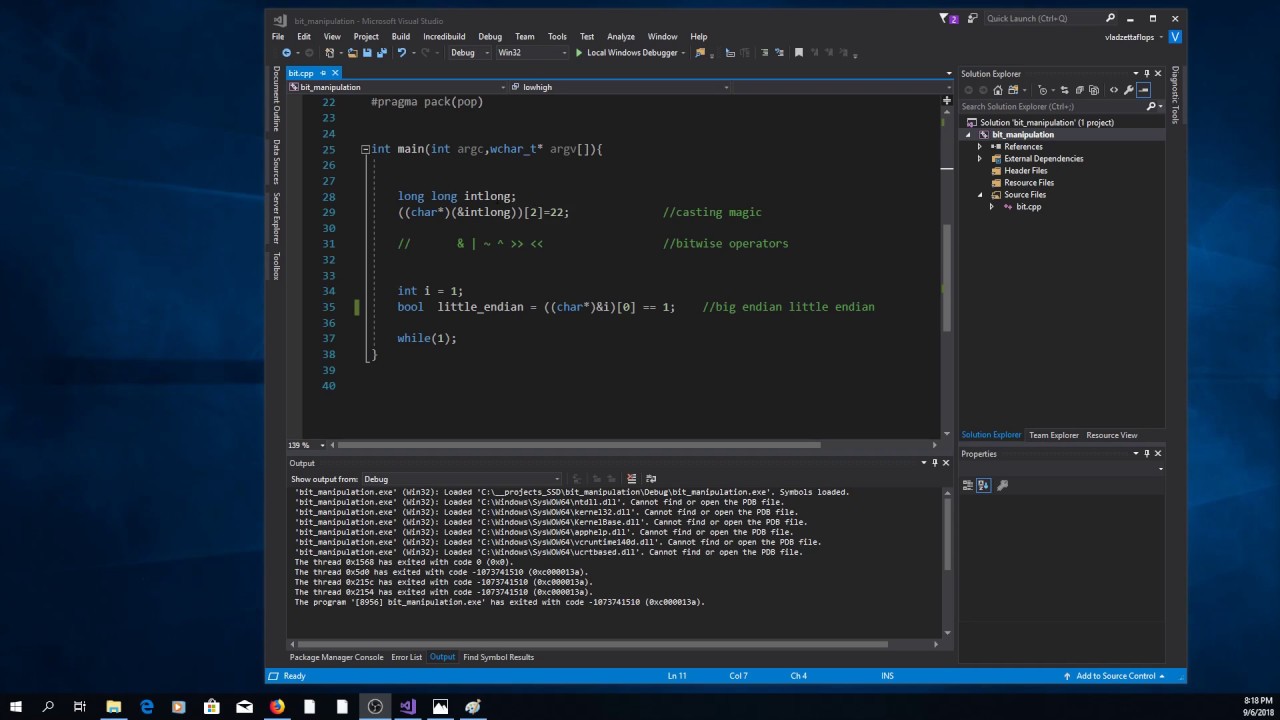Auto-hide pin on Solution Explorer panel
1280x720 pixels.
pos(1147,73)
